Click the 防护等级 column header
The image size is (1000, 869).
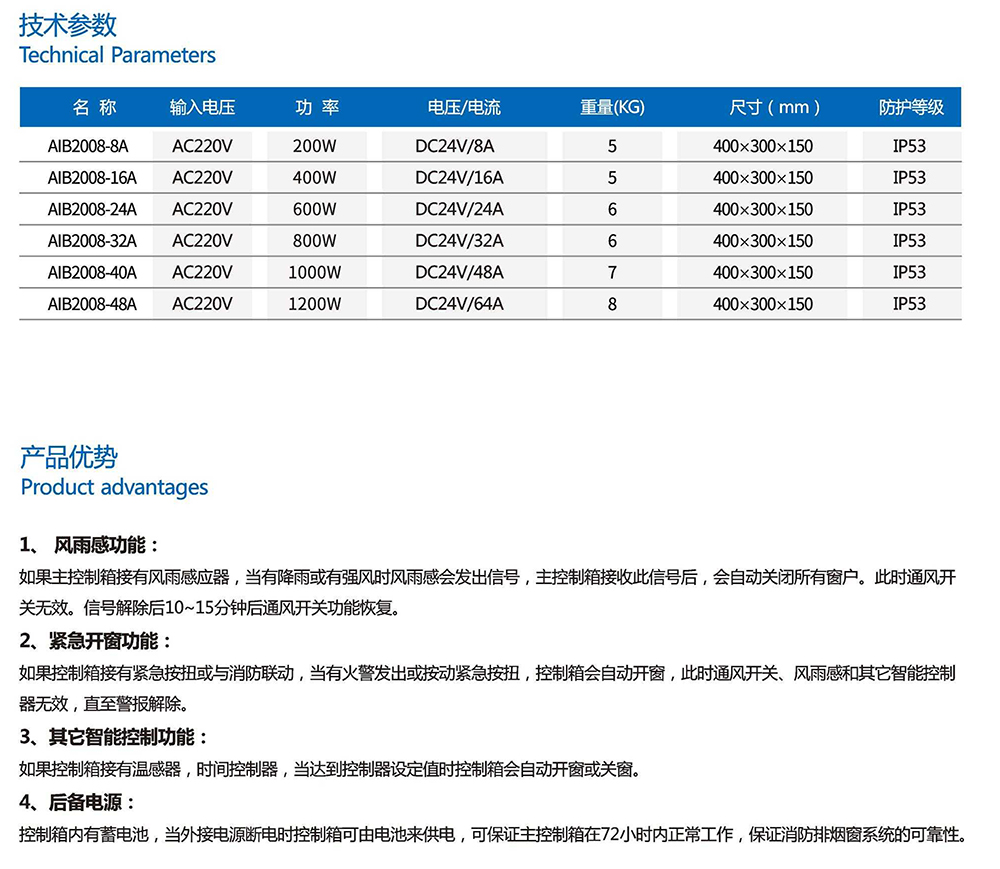point(910,108)
